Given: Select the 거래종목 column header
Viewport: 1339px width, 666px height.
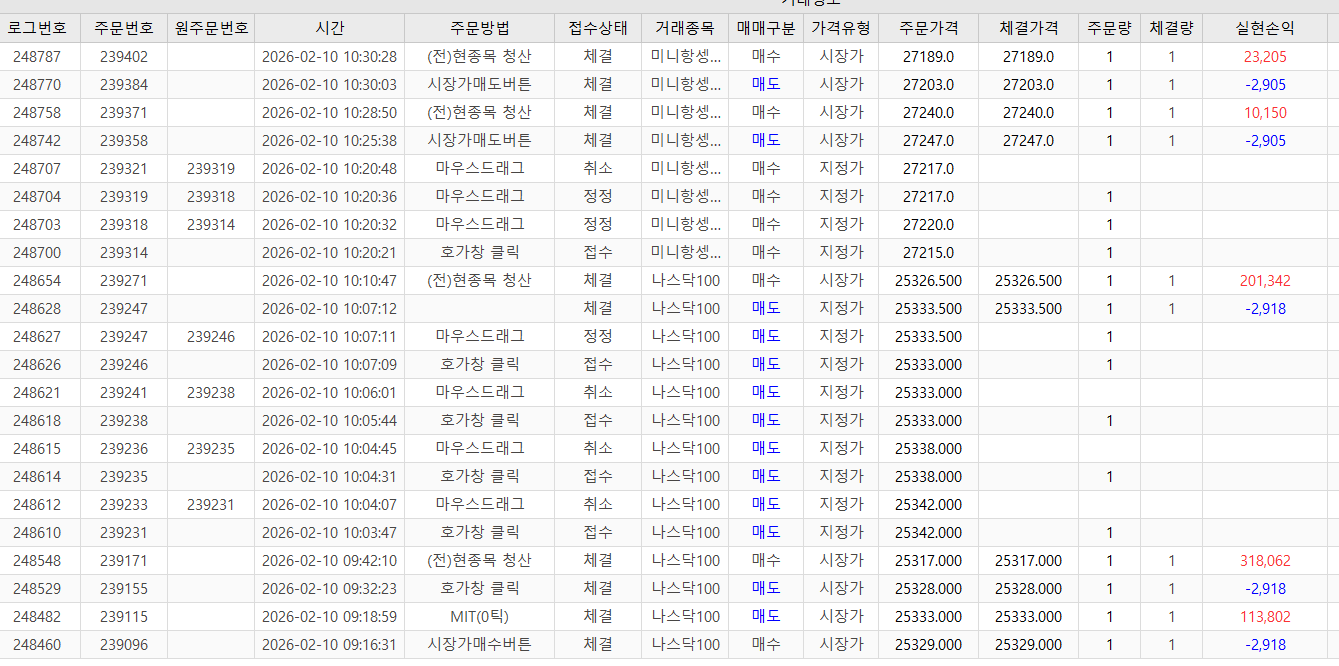Looking at the screenshot, I should point(684,28).
